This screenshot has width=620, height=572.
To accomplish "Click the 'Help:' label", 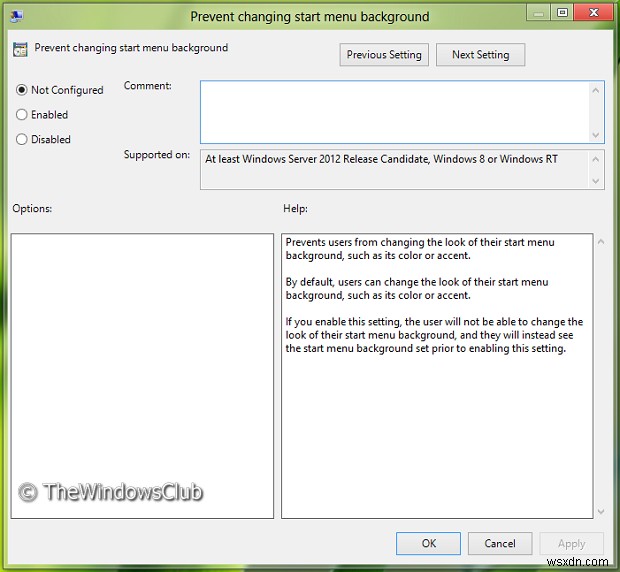I will pos(295,208).
